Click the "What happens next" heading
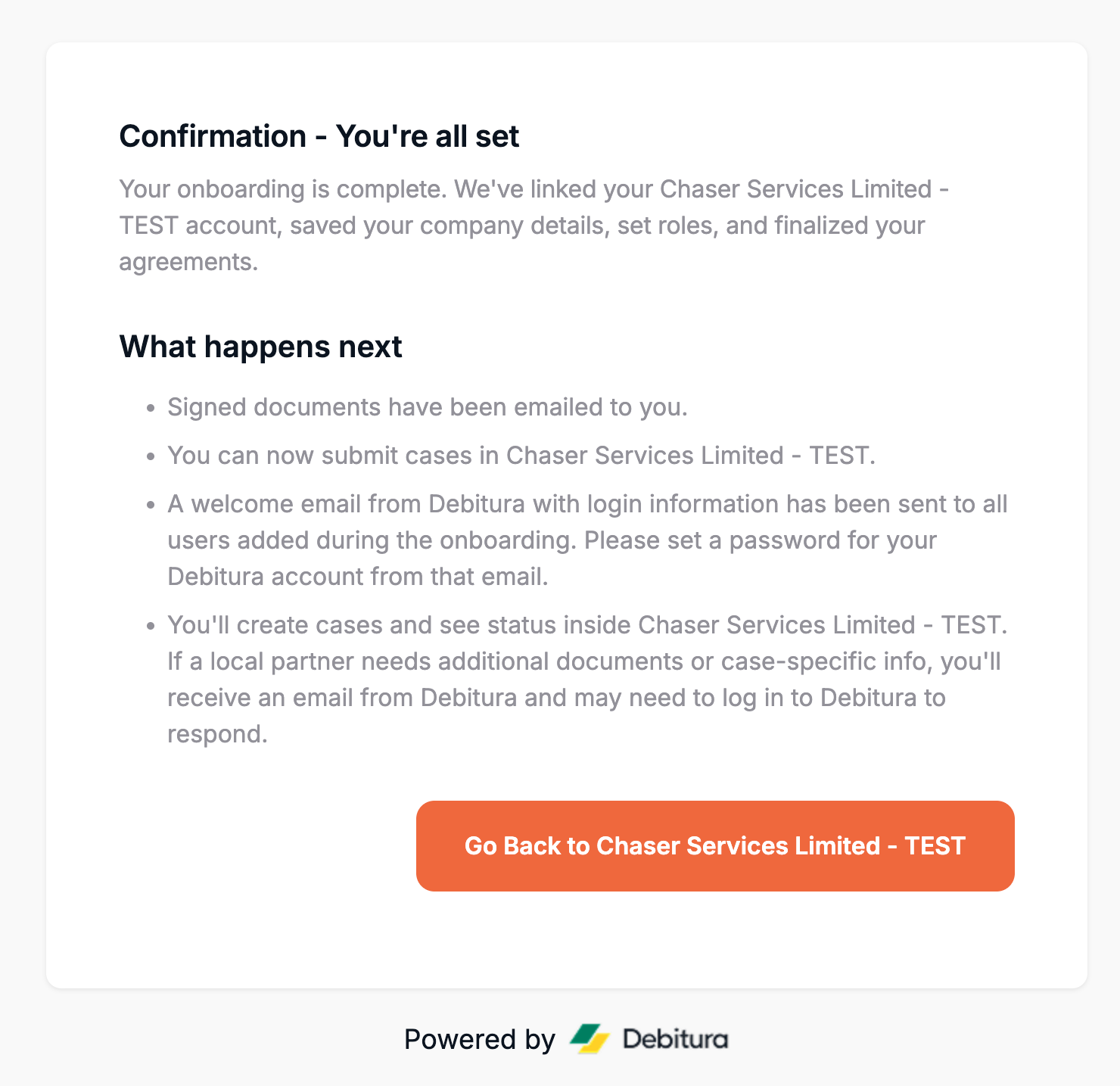This screenshot has height=1086, width=1120. pyautogui.click(x=260, y=347)
